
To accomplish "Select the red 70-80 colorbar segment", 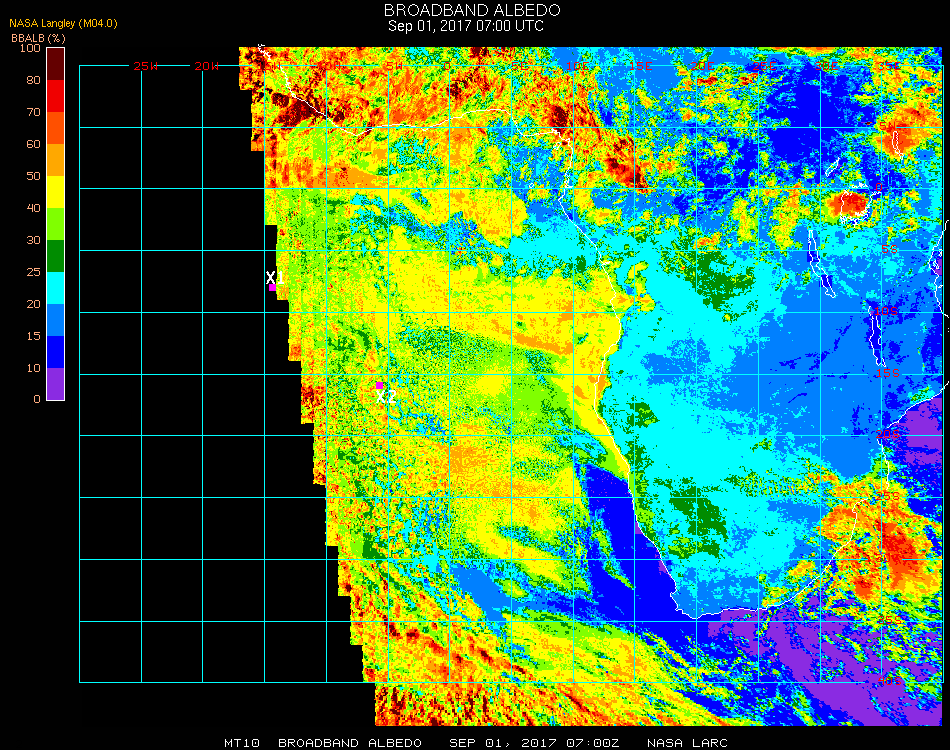I will point(56,96).
